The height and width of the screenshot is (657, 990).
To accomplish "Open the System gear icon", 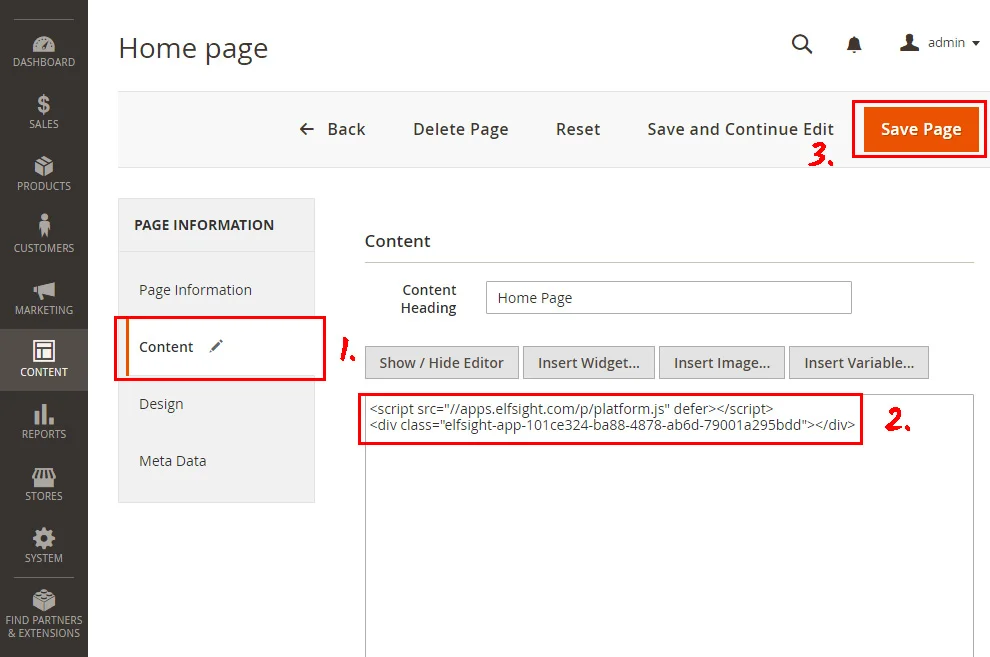I will click(44, 538).
